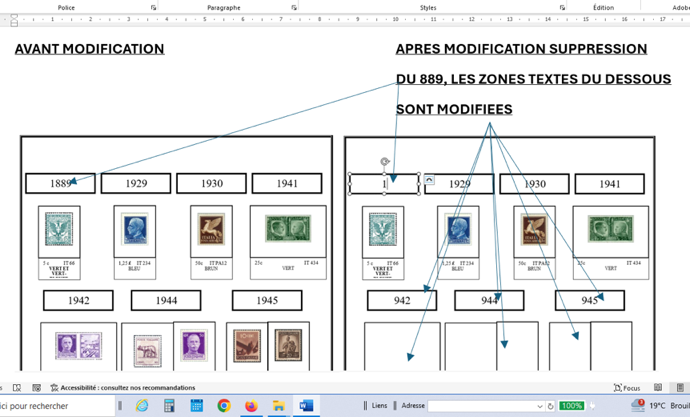Viewport: 690px width, 417px height.
Task: Open the 19°C weather widget
Action: 659,406
